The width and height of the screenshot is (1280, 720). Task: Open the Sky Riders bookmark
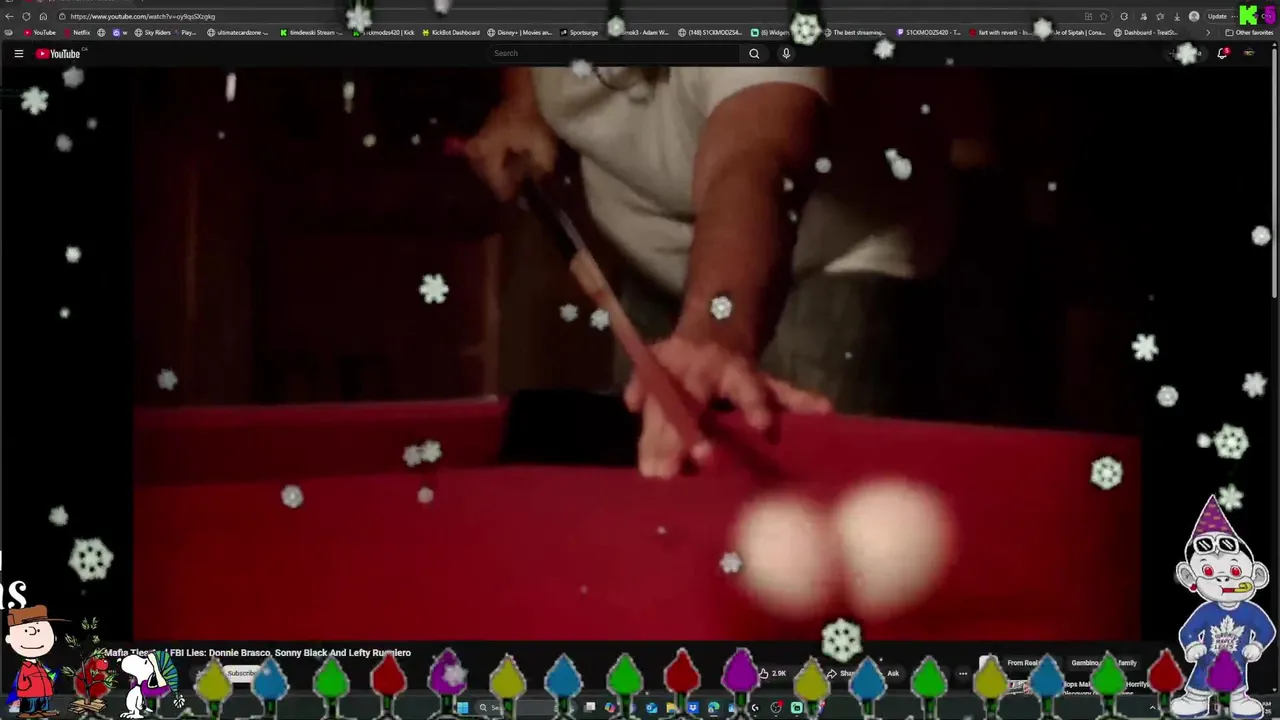152,32
